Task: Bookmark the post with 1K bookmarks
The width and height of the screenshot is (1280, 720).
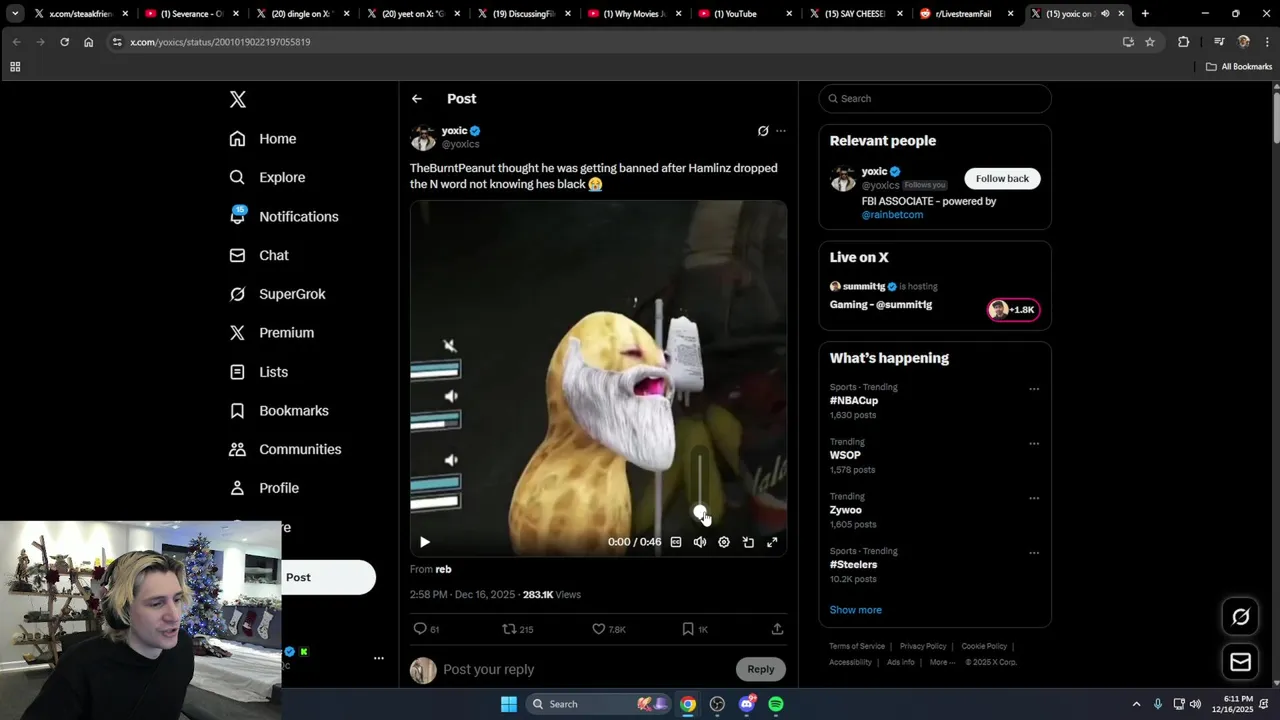Action: (x=694, y=629)
